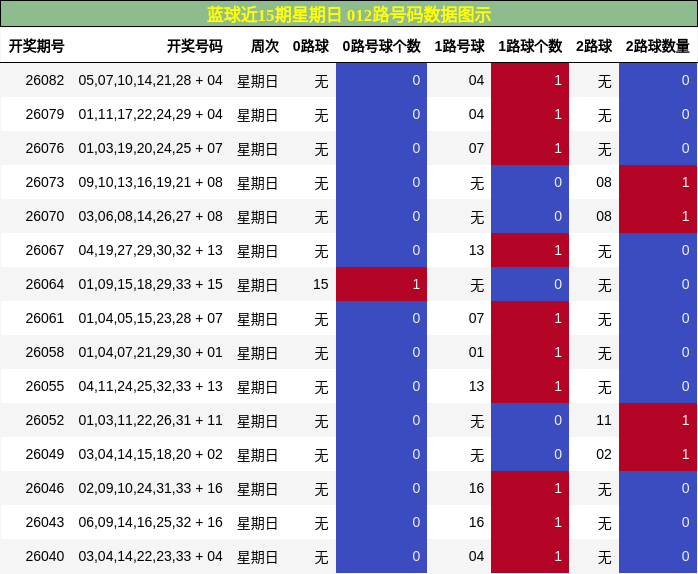Select period number 26082

pyautogui.click(x=45, y=80)
